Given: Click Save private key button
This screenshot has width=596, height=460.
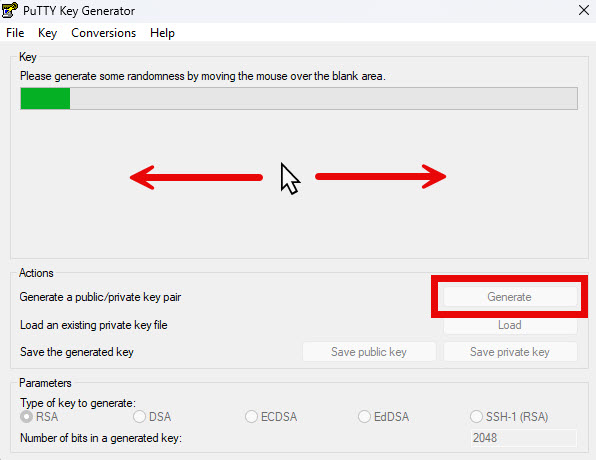Looking at the screenshot, I should (510, 352).
